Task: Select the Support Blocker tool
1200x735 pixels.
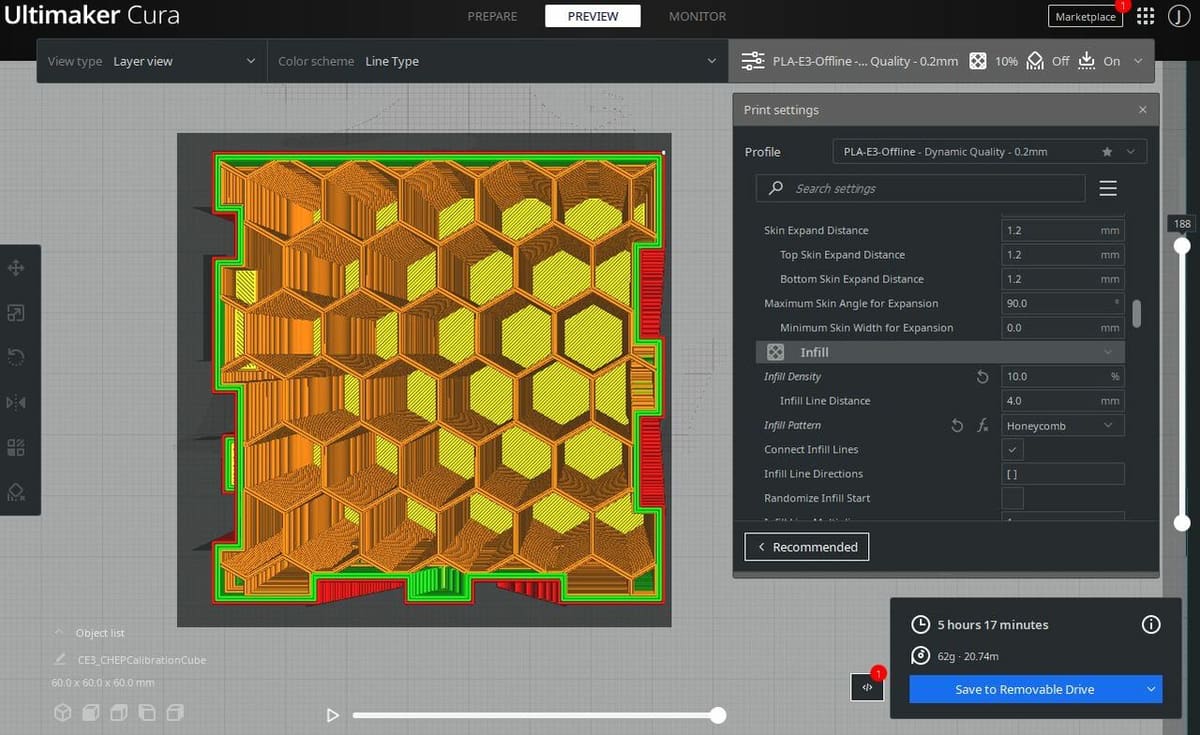Action: [17, 491]
